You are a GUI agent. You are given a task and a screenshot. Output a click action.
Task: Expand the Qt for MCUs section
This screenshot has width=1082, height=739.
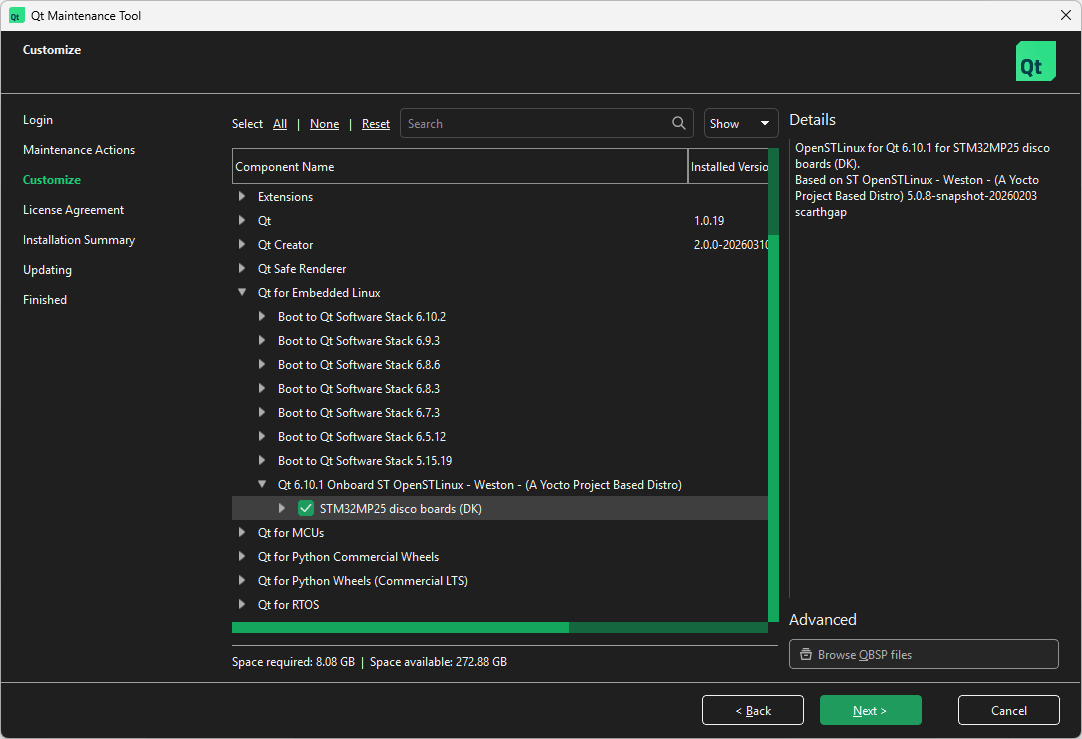tap(241, 532)
